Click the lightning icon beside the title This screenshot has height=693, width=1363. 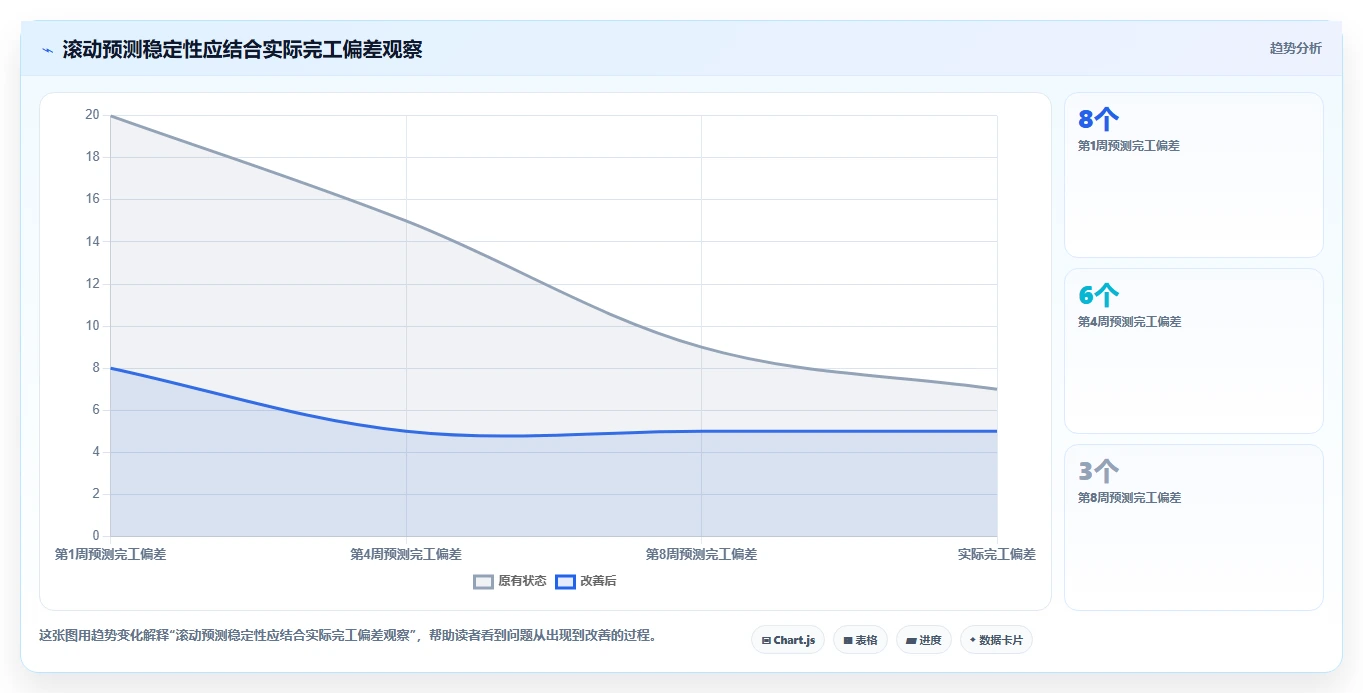point(47,50)
